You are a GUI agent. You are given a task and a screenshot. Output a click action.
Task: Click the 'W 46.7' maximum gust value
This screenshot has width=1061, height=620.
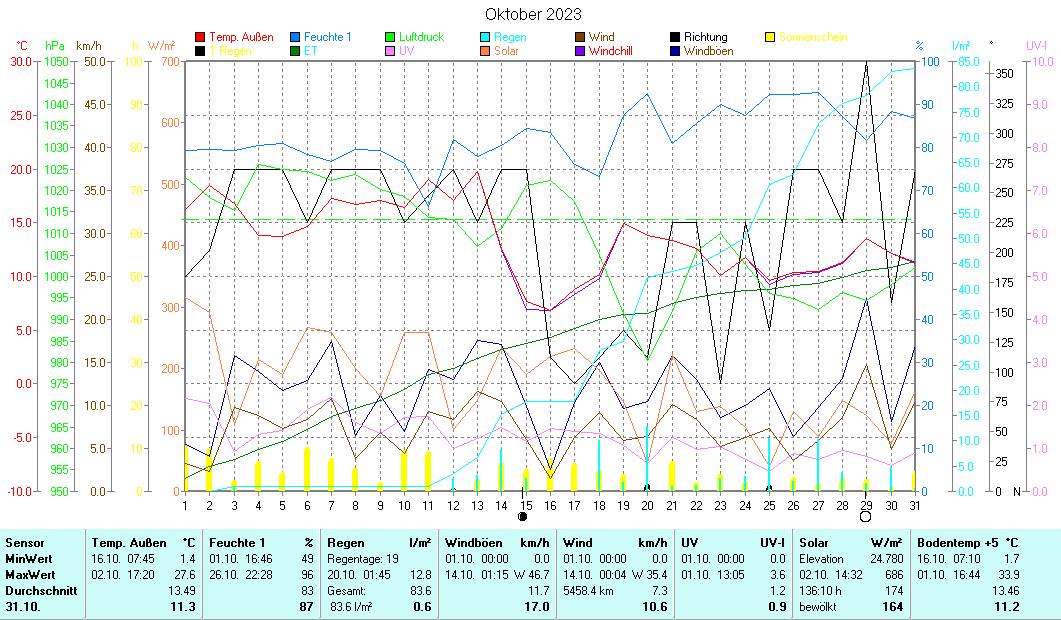pos(532,575)
